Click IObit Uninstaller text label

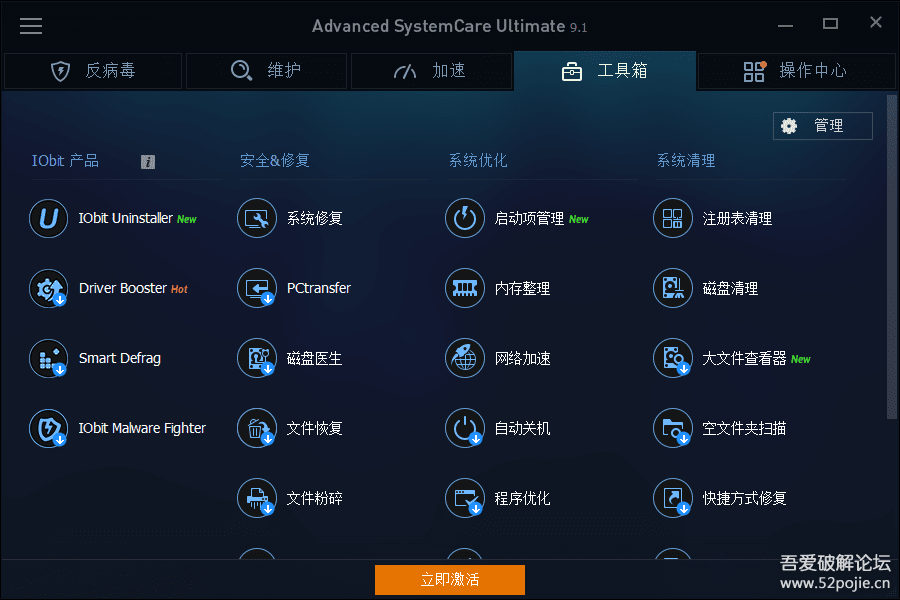coord(126,218)
